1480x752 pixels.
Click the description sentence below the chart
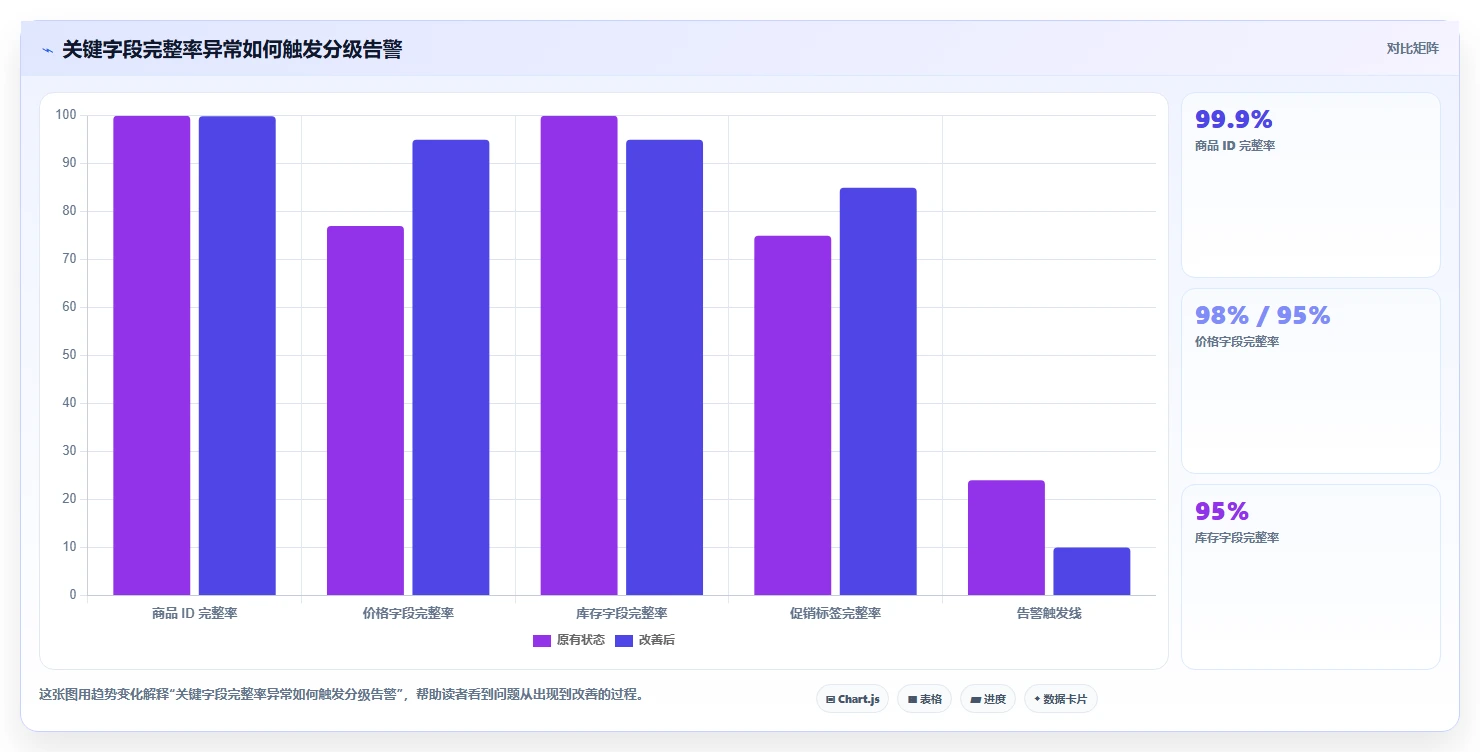pyautogui.click(x=341, y=694)
